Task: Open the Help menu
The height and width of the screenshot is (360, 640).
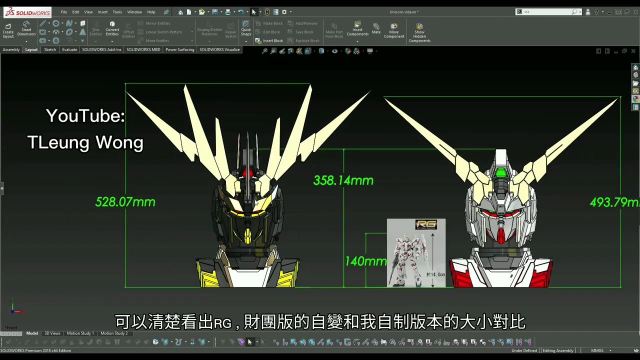Action: 151,12
